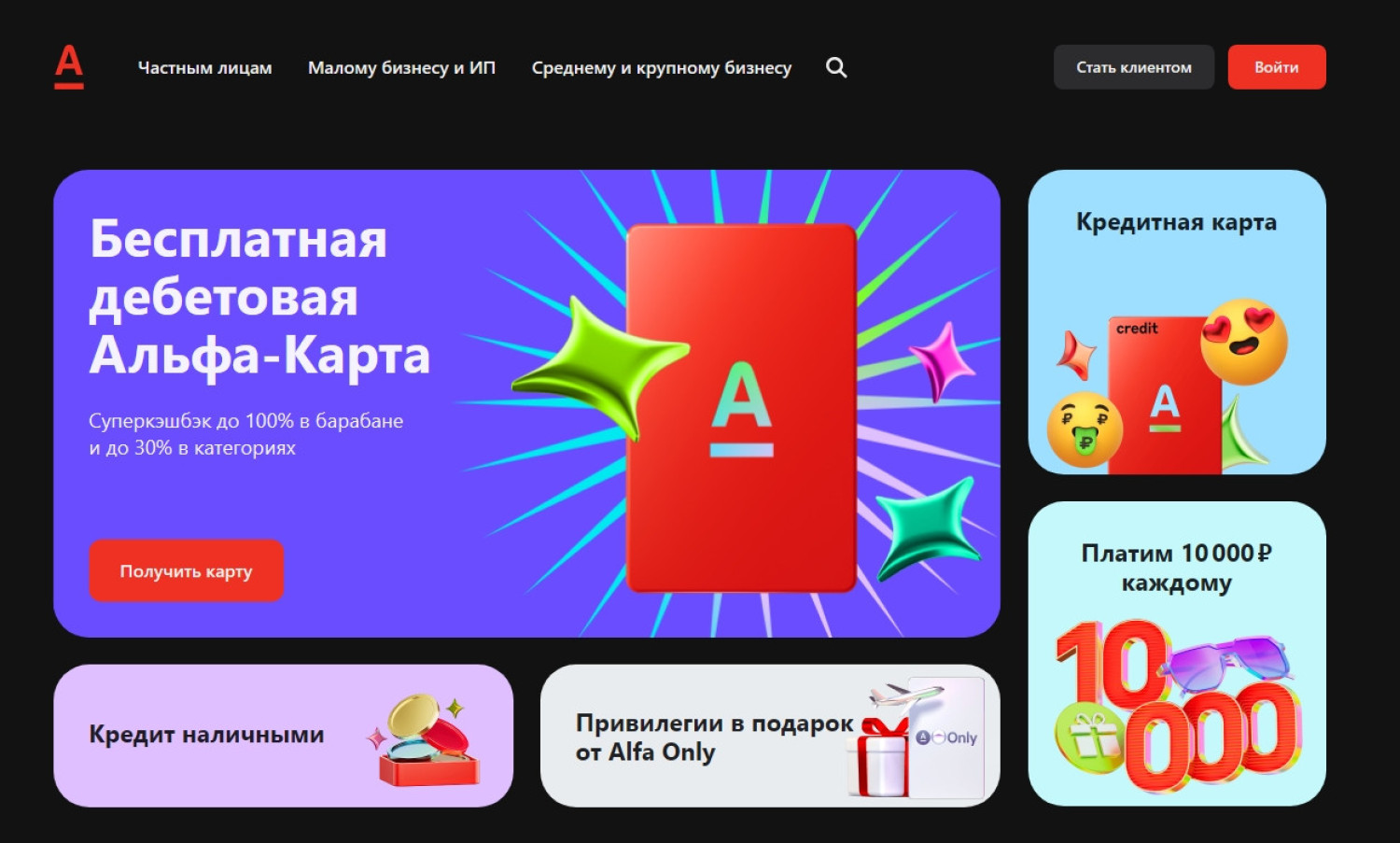Open search with the magnifier icon
This screenshot has height=843, width=1400.
[836, 67]
